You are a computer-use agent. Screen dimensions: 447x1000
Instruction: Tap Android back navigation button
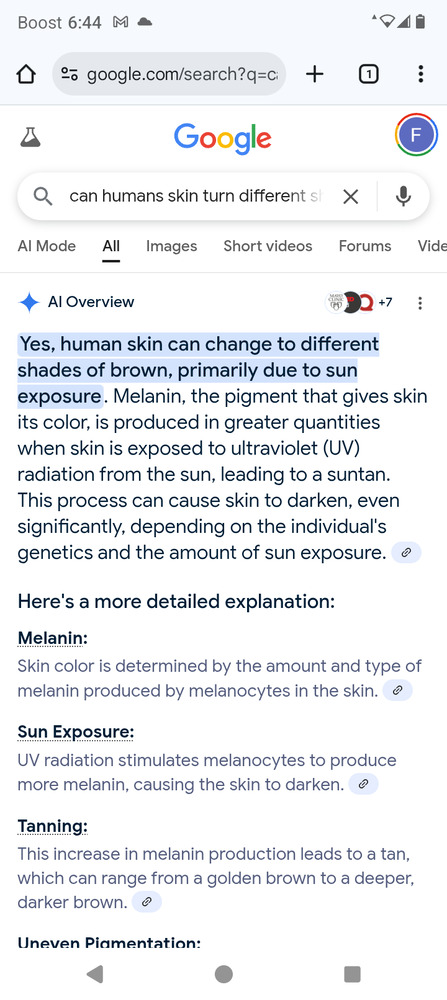95,974
